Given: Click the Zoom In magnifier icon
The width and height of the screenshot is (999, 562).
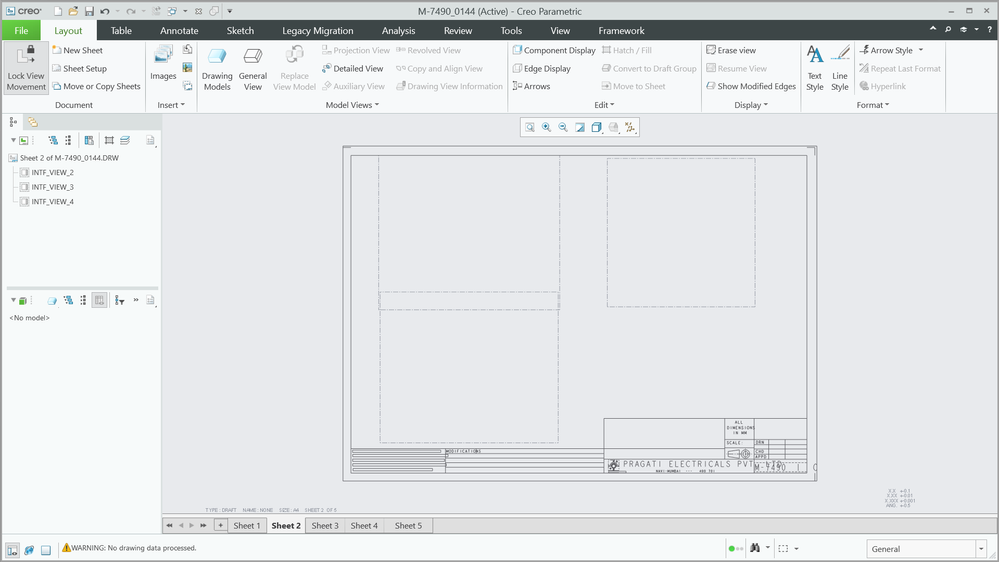Looking at the screenshot, I should pos(546,127).
